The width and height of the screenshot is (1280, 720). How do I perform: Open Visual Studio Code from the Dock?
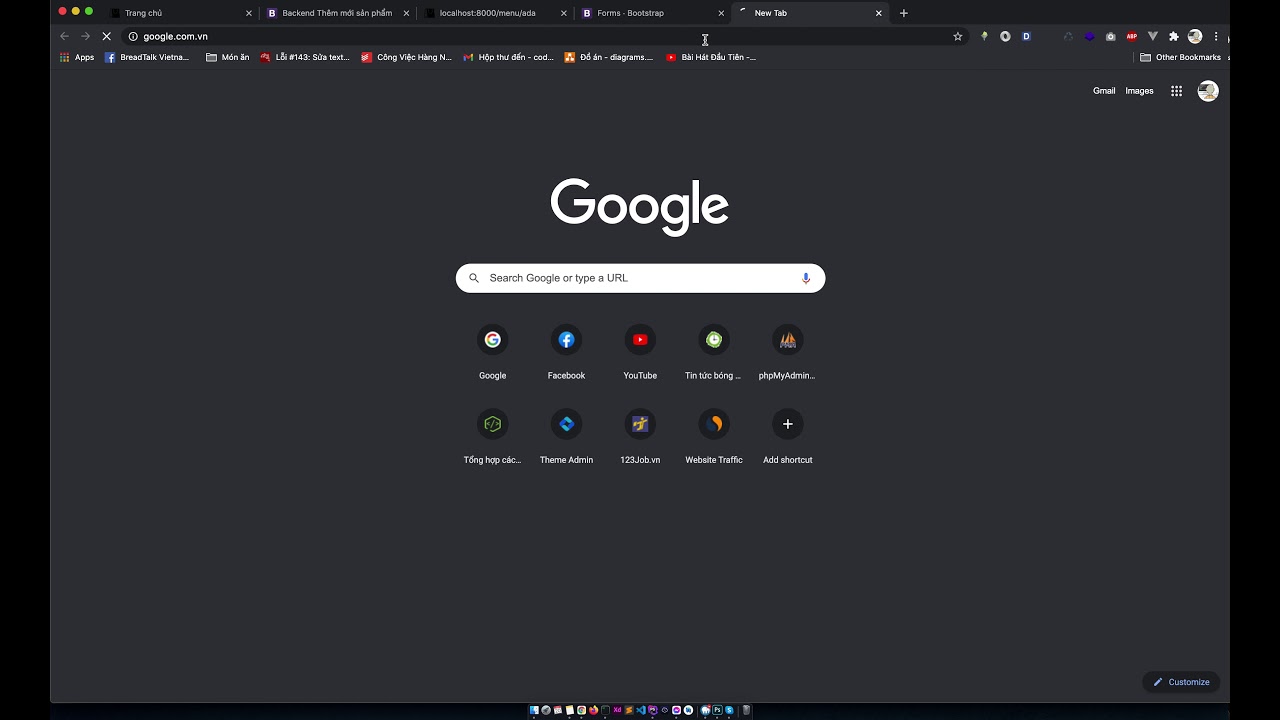coord(641,710)
